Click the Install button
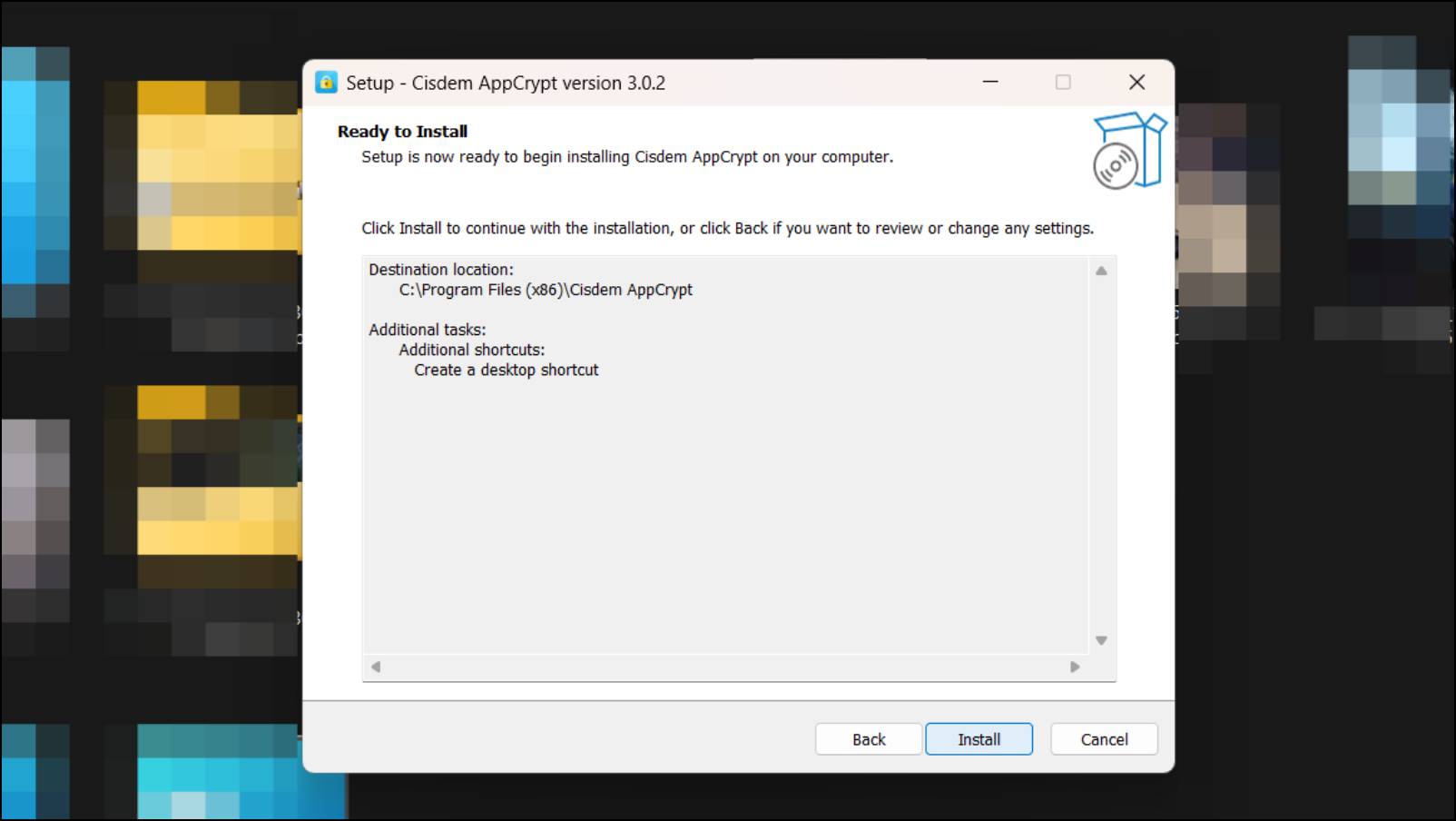Image resolution: width=1456 pixels, height=821 pixels. coord(979,739)
